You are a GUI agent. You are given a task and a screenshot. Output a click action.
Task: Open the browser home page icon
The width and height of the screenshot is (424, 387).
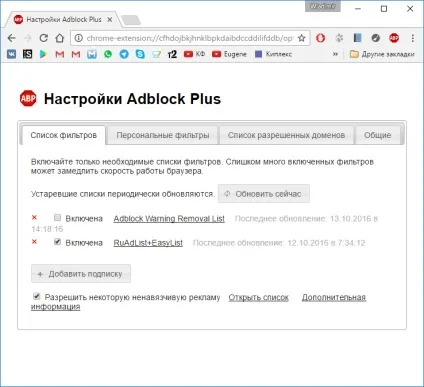59,38
